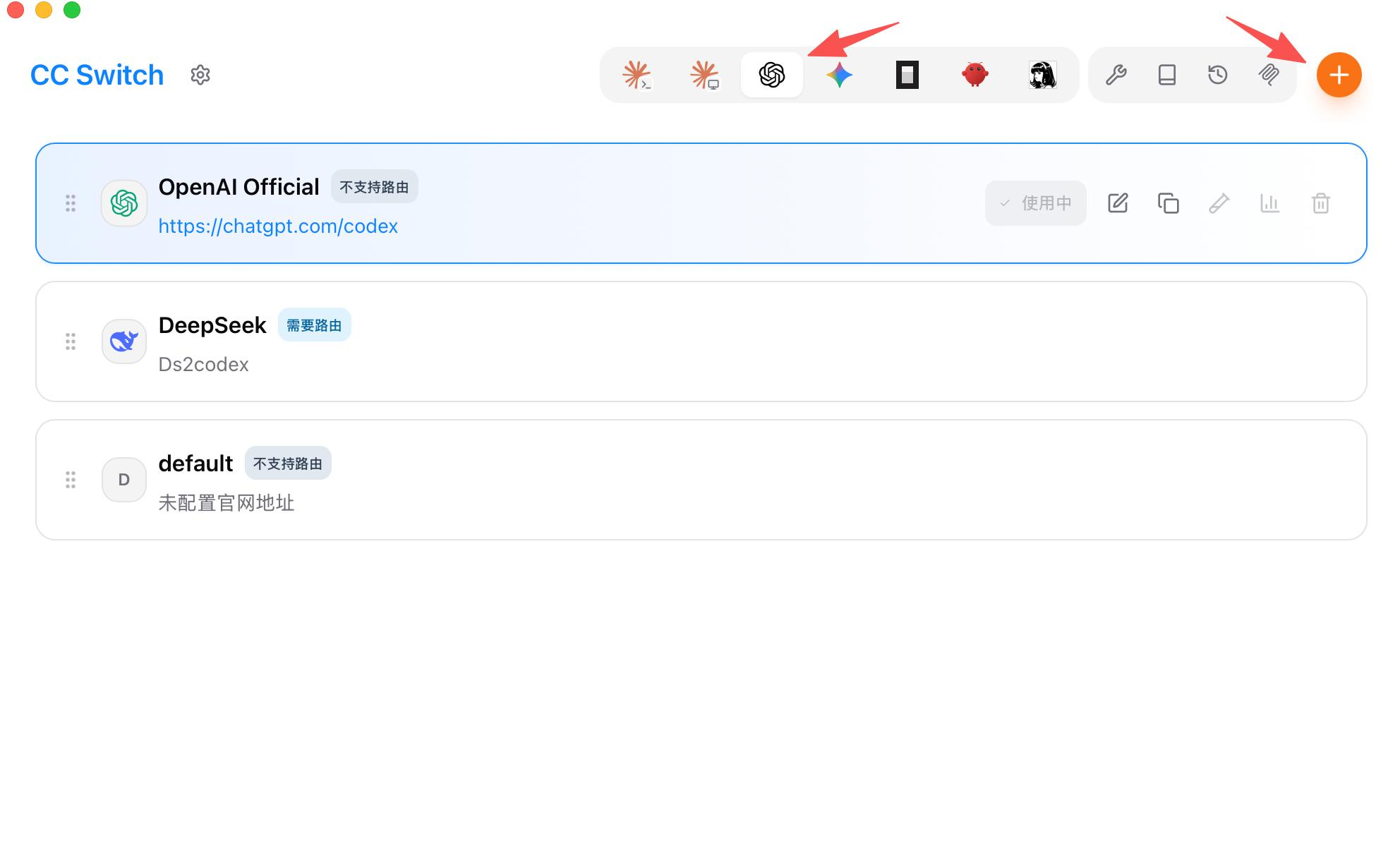Screen dimensions: 1400x865
Task: Grab the drag handle of the default provider
Action: pos(71,480)
